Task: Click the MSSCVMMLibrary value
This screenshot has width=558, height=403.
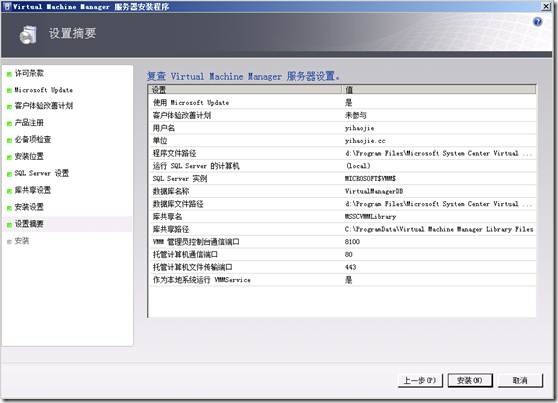Action: [370, 217]
